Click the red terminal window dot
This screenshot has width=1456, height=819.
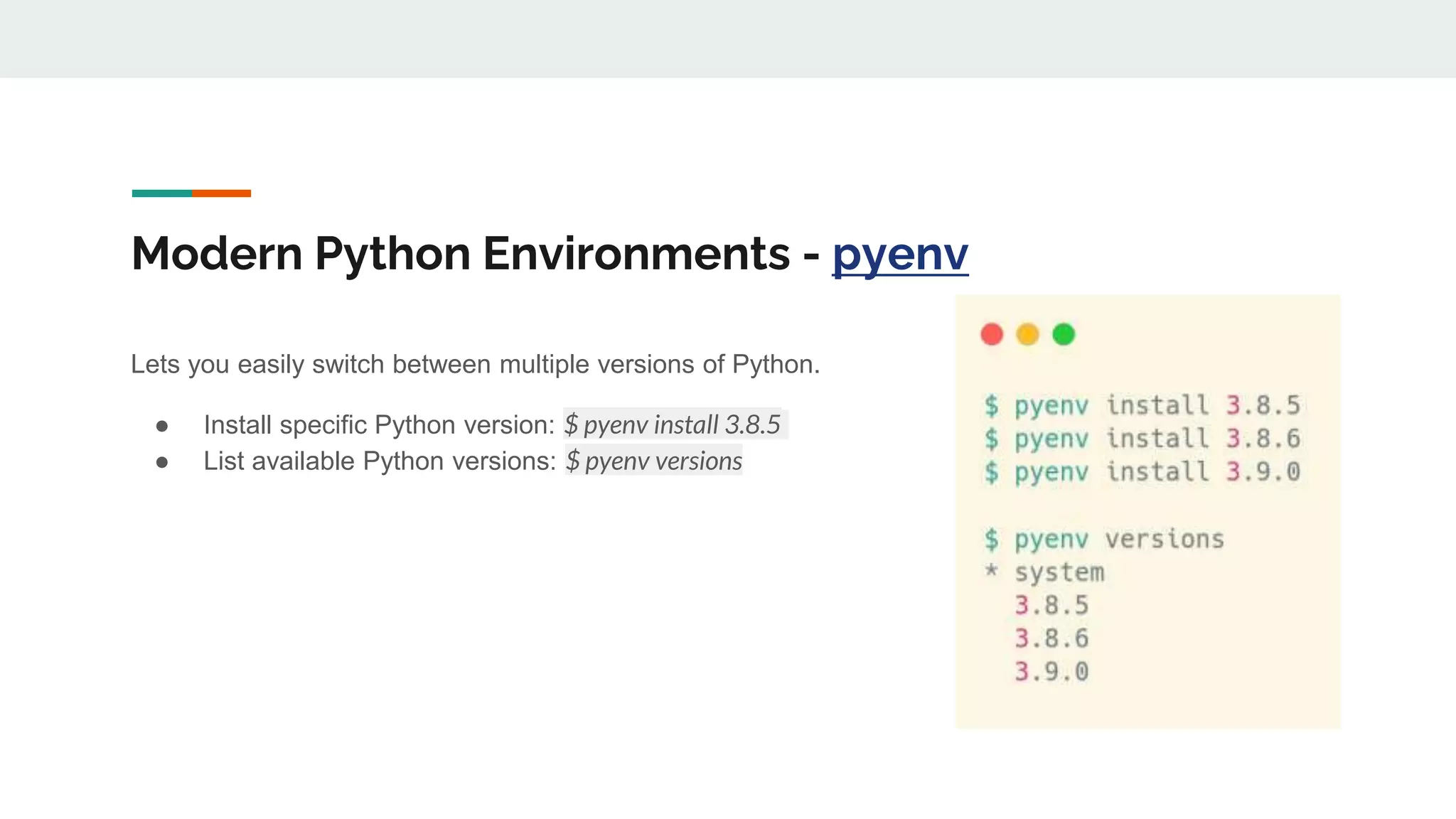point(992,334)
